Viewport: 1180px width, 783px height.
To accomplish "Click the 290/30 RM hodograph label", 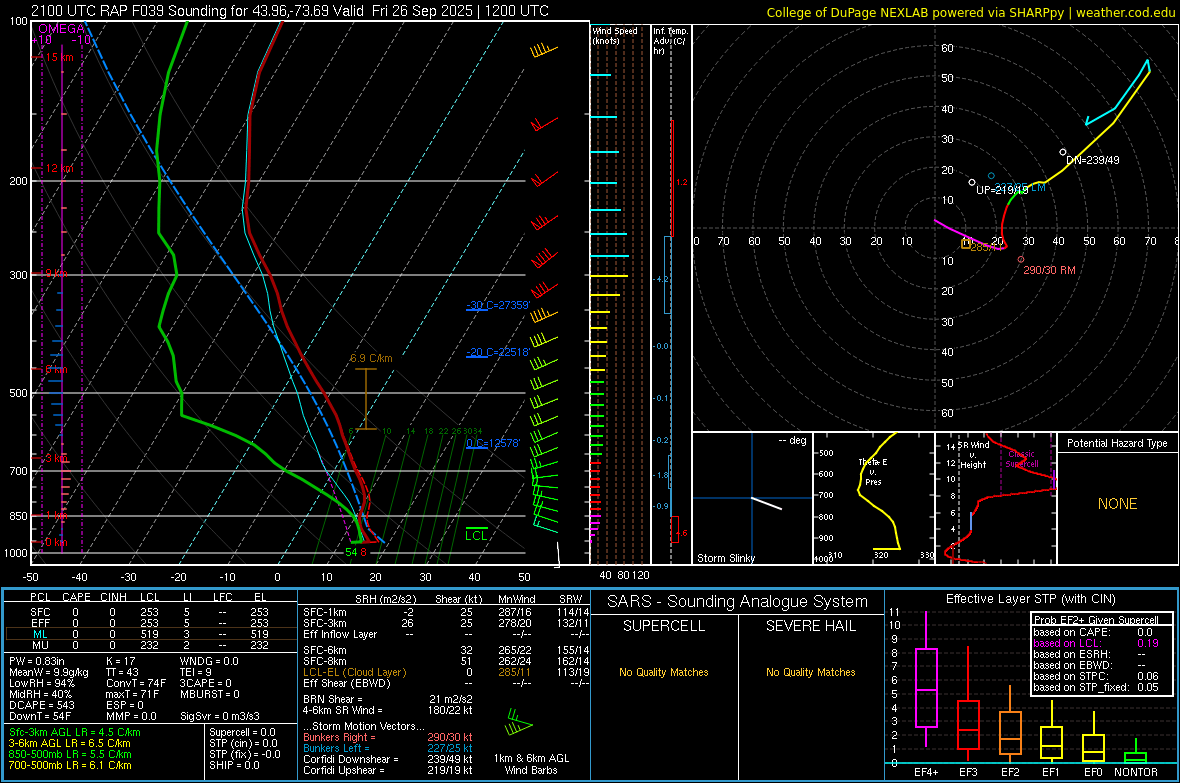I will coord(1049,270).
